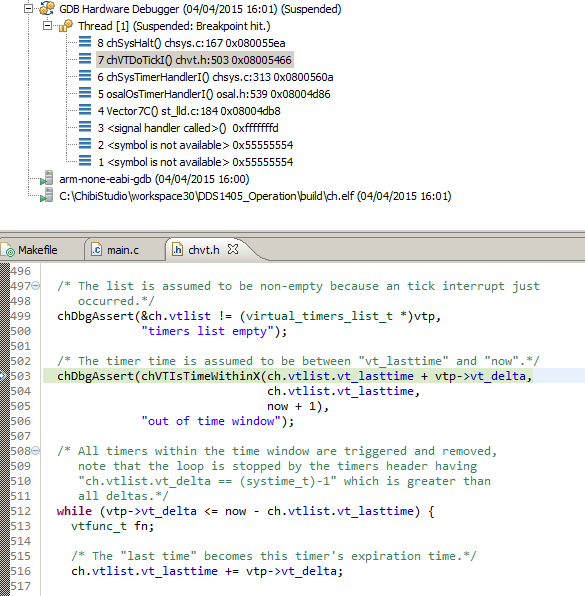The image size is (585, 596).
Task: Select frame 1 symbol is not available
Action: pos(195,162)
